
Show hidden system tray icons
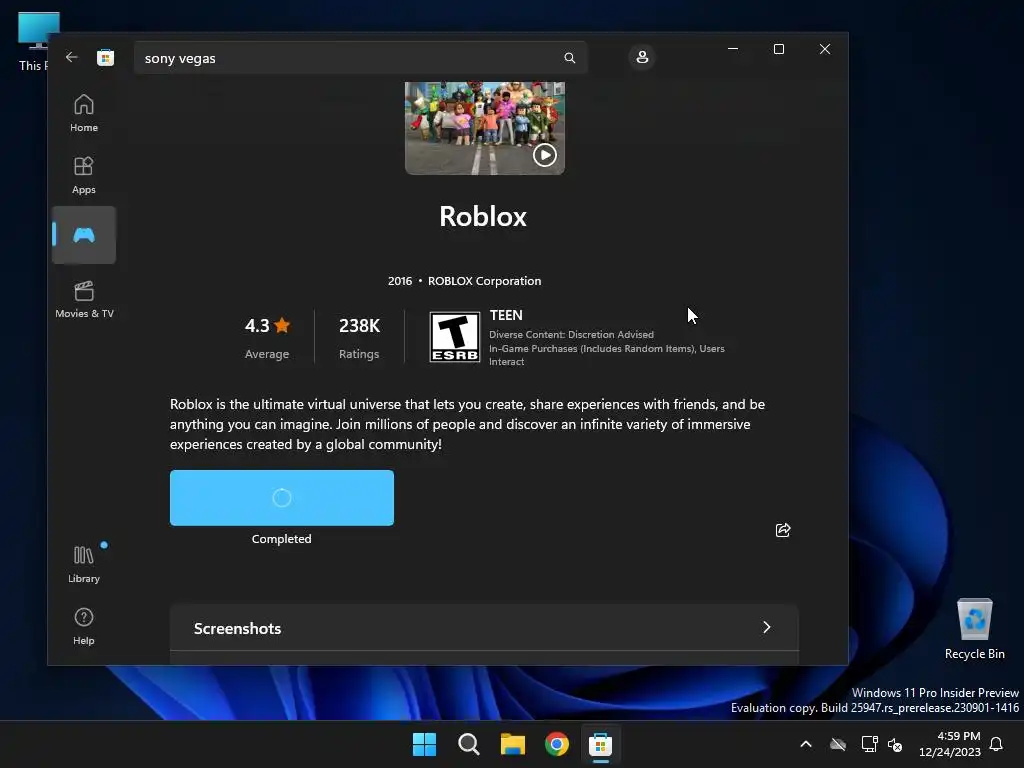806,744
